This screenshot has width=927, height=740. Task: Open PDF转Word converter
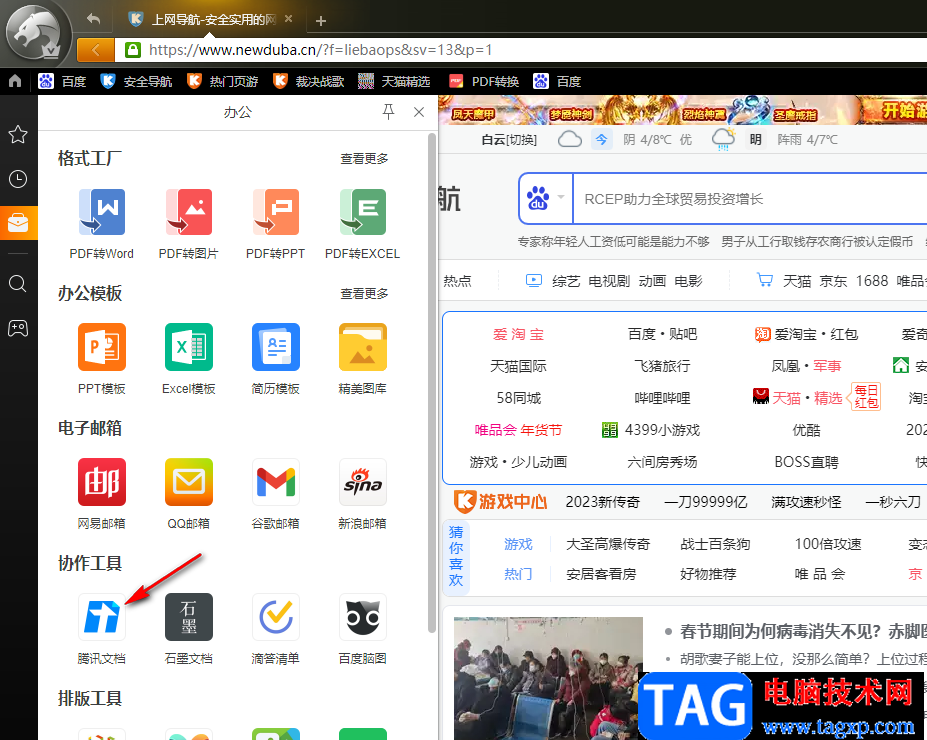tap(102, 224)
